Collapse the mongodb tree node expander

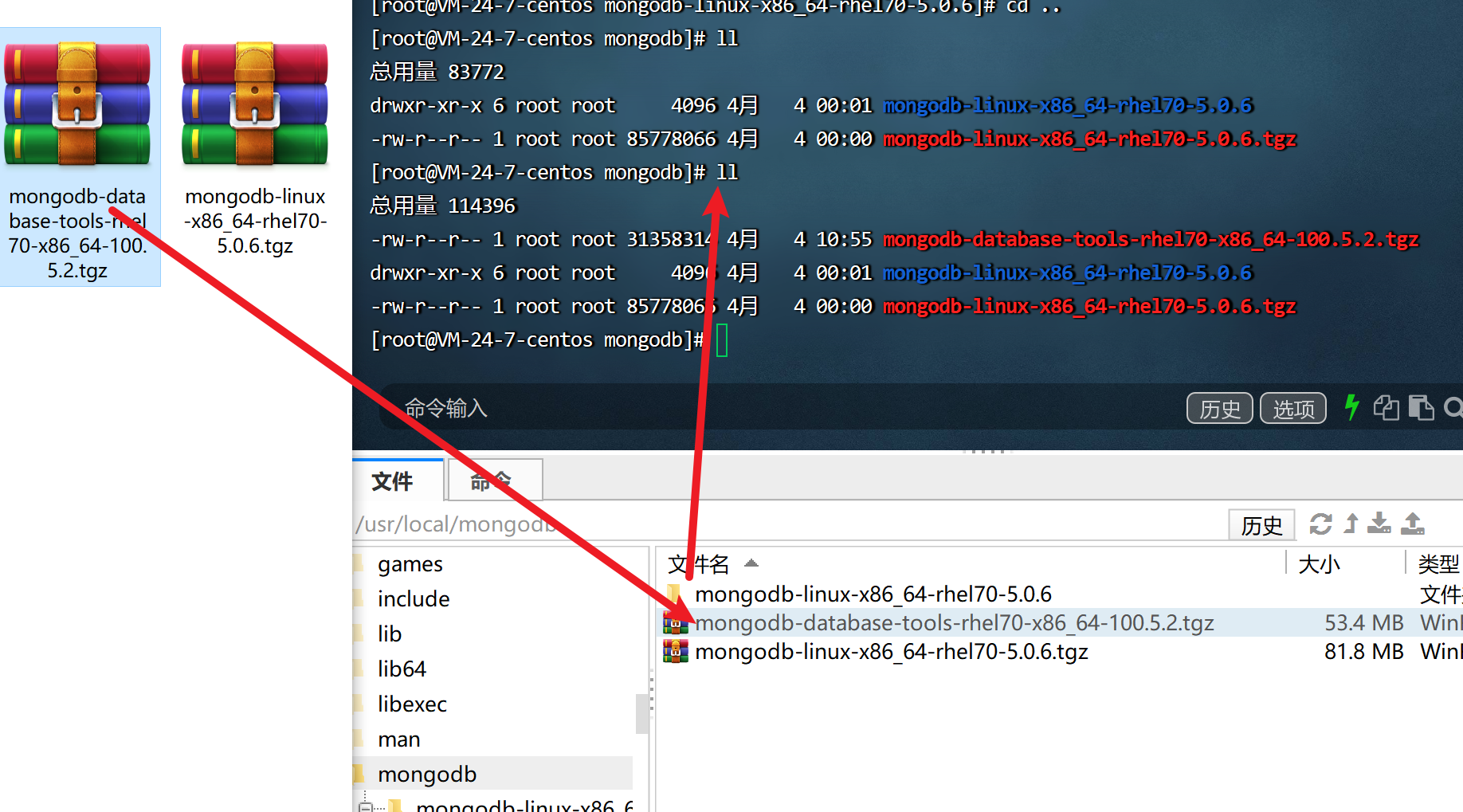point(365,806)
